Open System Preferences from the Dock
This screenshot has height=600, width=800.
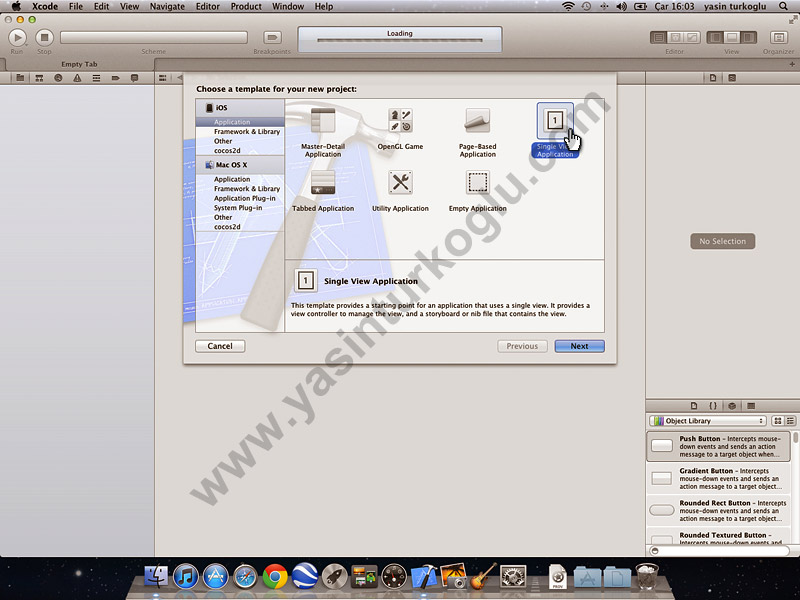coord(513,577)
